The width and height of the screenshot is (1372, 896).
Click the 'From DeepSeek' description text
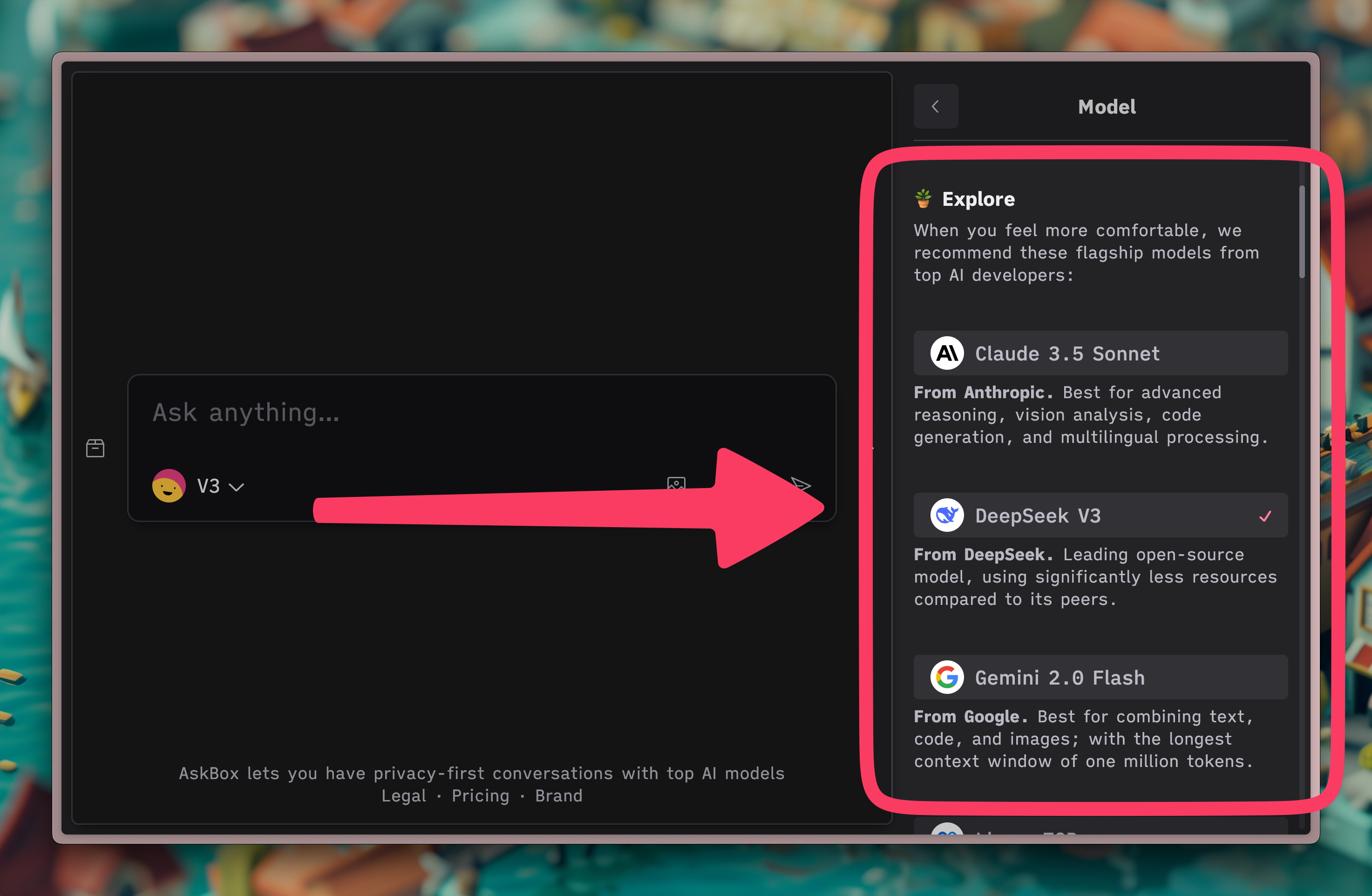pos(1095,577)
